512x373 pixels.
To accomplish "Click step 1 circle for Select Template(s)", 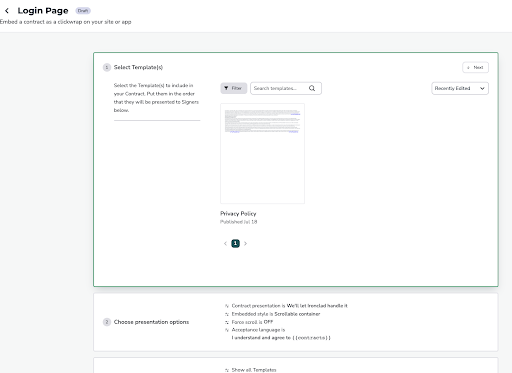I will coord(107,67).
